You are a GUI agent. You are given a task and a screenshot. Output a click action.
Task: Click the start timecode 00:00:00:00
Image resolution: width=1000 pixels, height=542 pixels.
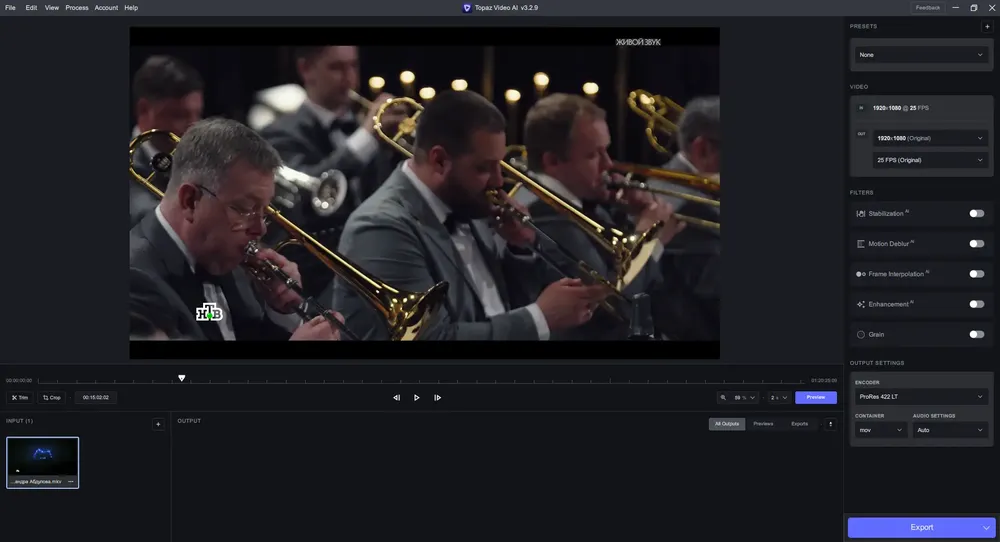18,381
